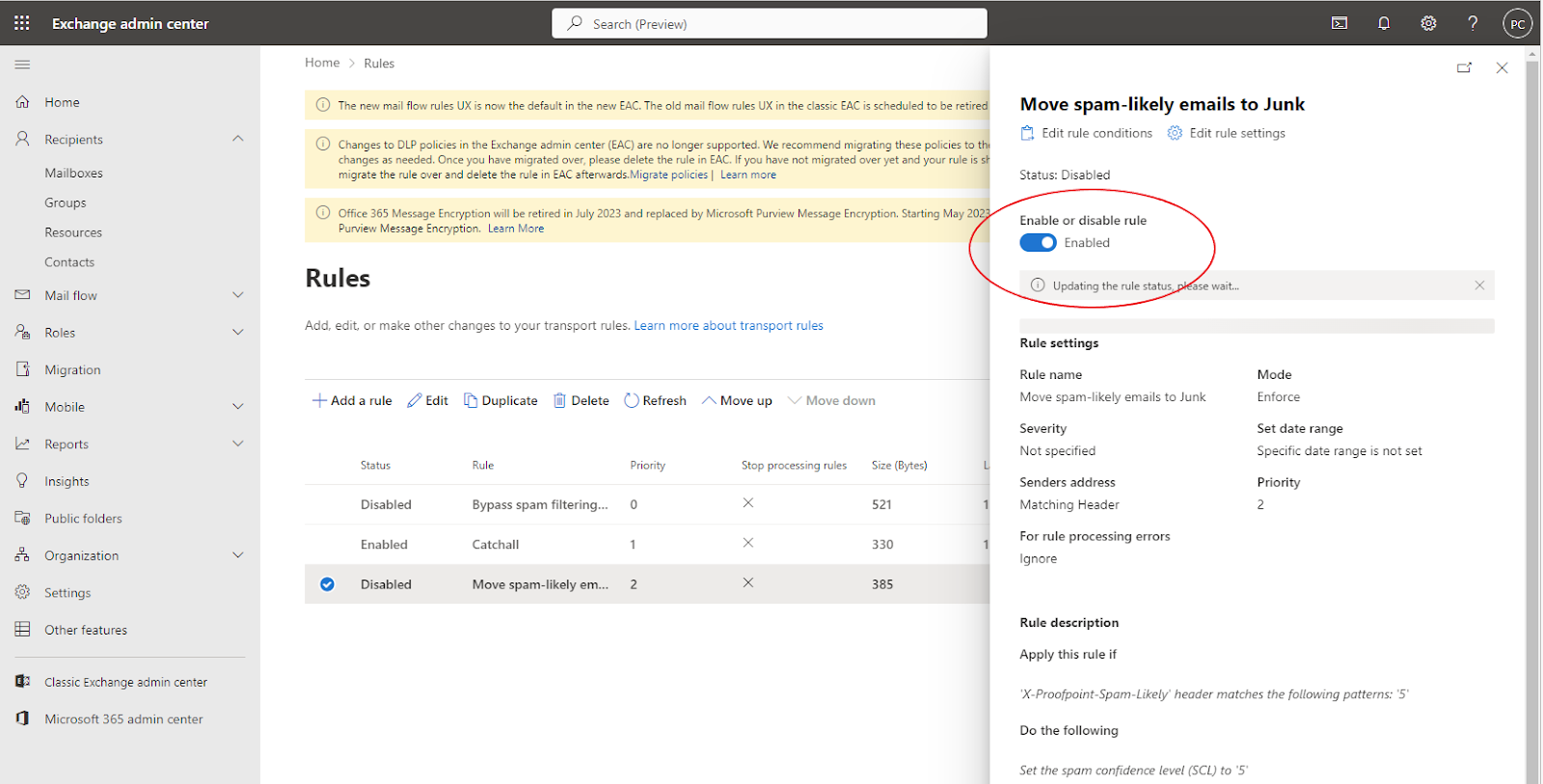This screenshot has width=1543, height=784.
Task: Click the Migration icon in sidebar
Action: tap(22, 369)
